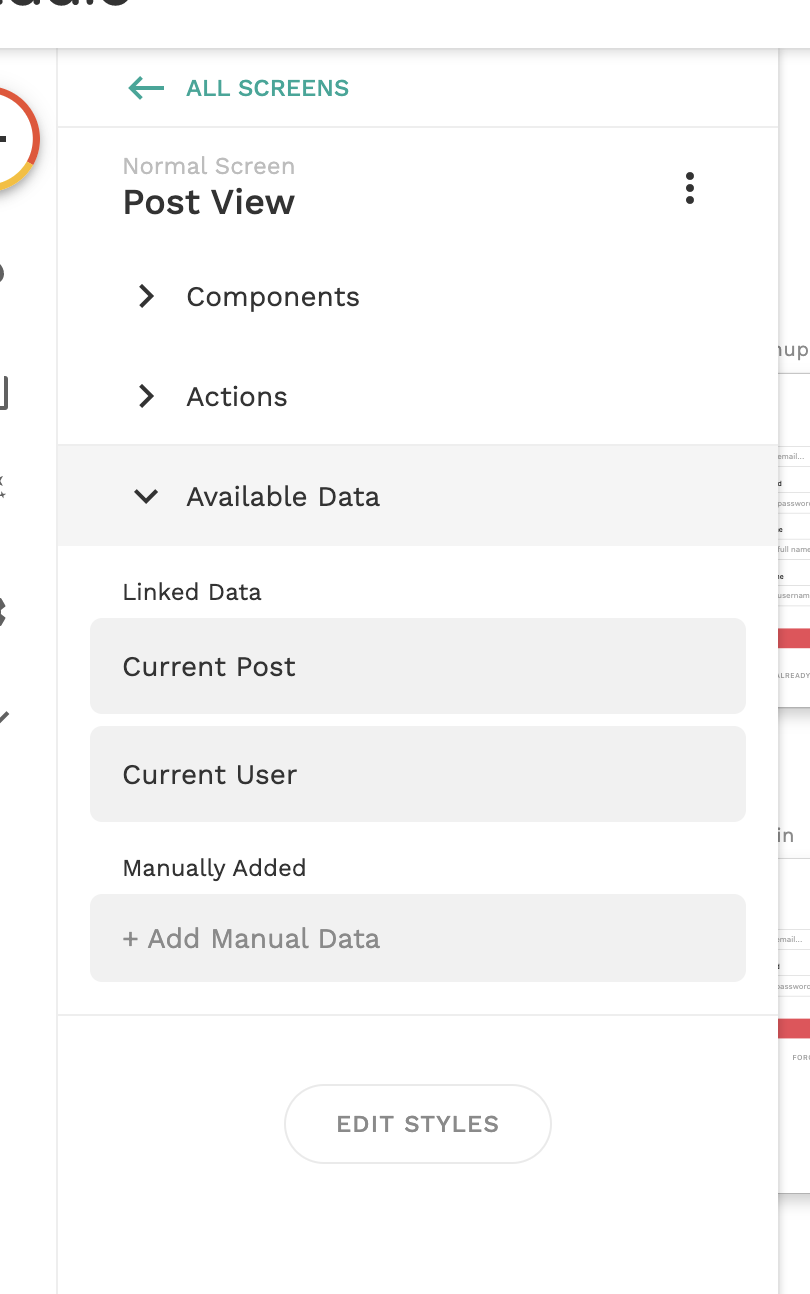
Task: Open the Screens icon in left sidebar
Action: click(x=3, y=393)
